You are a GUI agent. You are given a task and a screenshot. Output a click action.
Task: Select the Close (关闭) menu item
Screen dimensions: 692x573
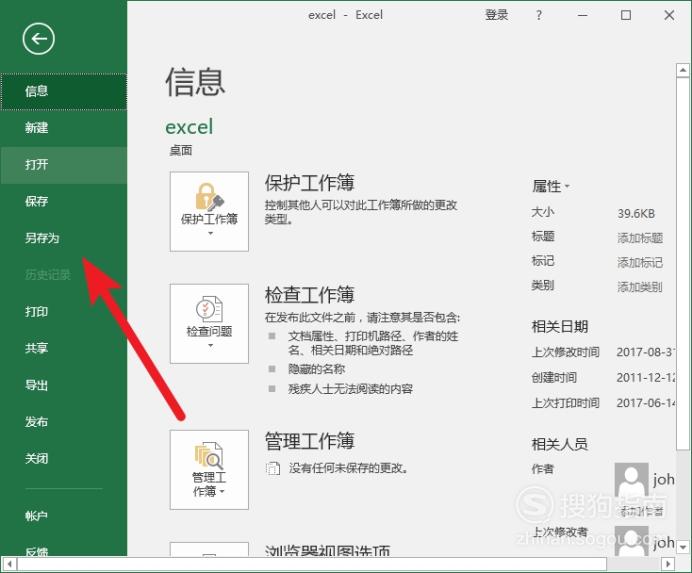coord(64,459)
